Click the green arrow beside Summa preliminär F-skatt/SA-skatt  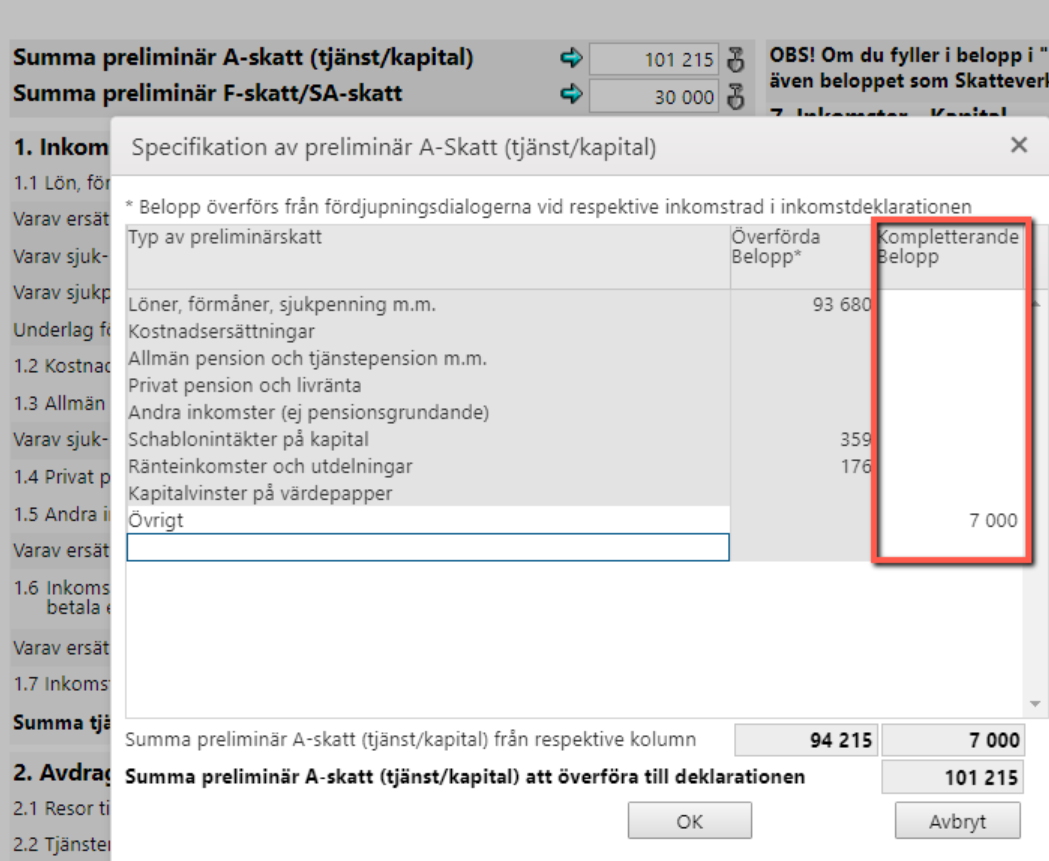pos(571,94)
